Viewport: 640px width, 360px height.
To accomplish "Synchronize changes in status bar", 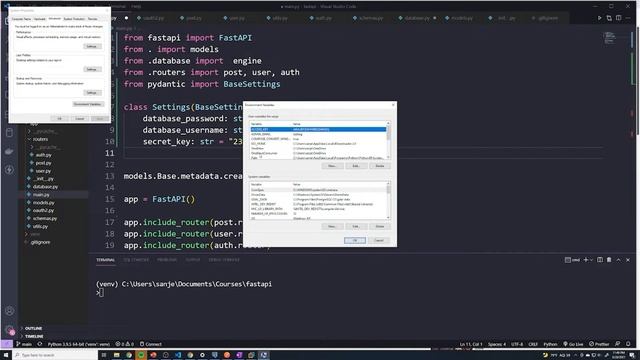I will pos(40,344).
